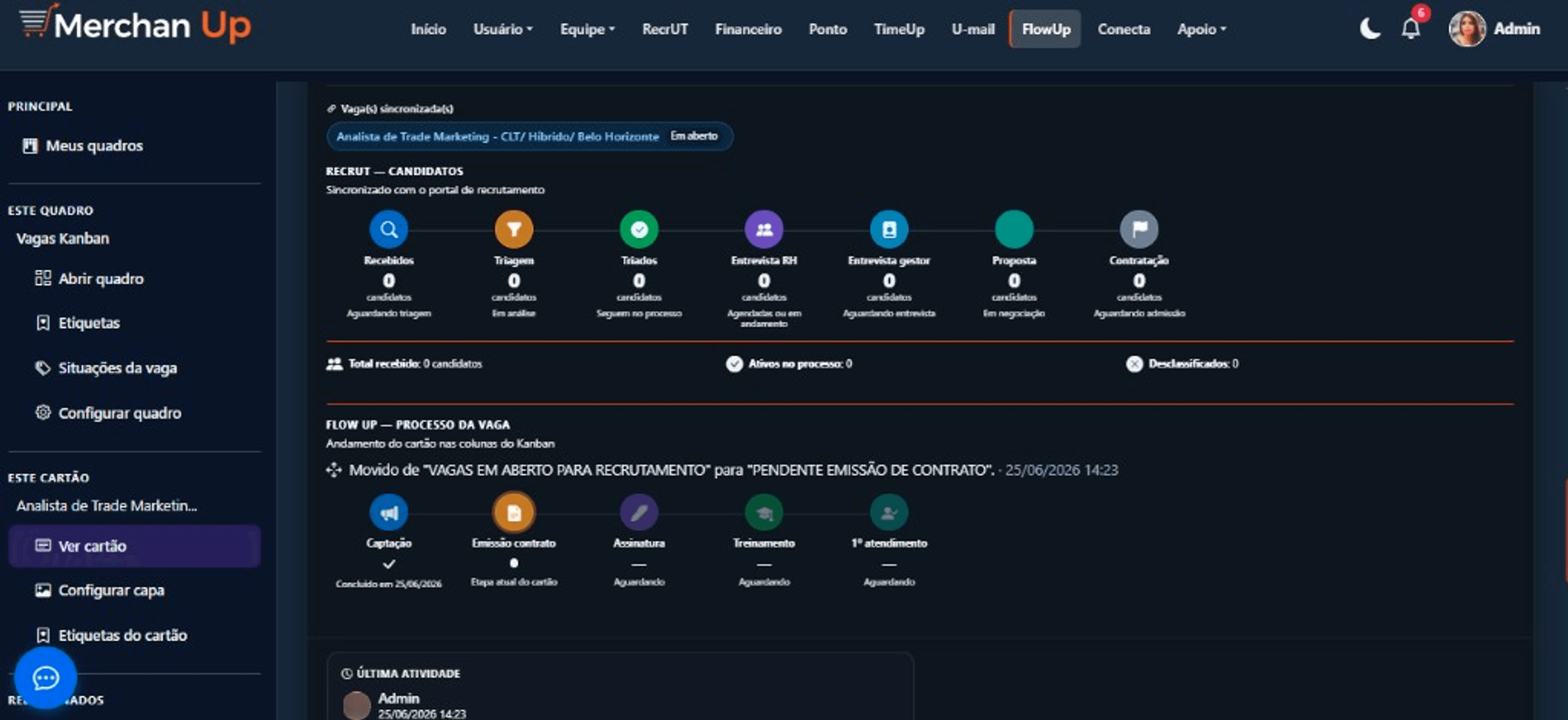Image resolution: width=1568 pixels, height=720 pixels.
Task: Go to the Início page
Action: point(428,29)
